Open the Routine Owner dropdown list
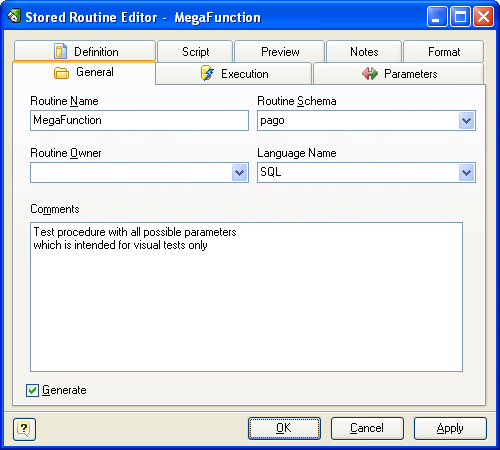The height and width of the screenshot is (450, 500). (x=239, y=173)
